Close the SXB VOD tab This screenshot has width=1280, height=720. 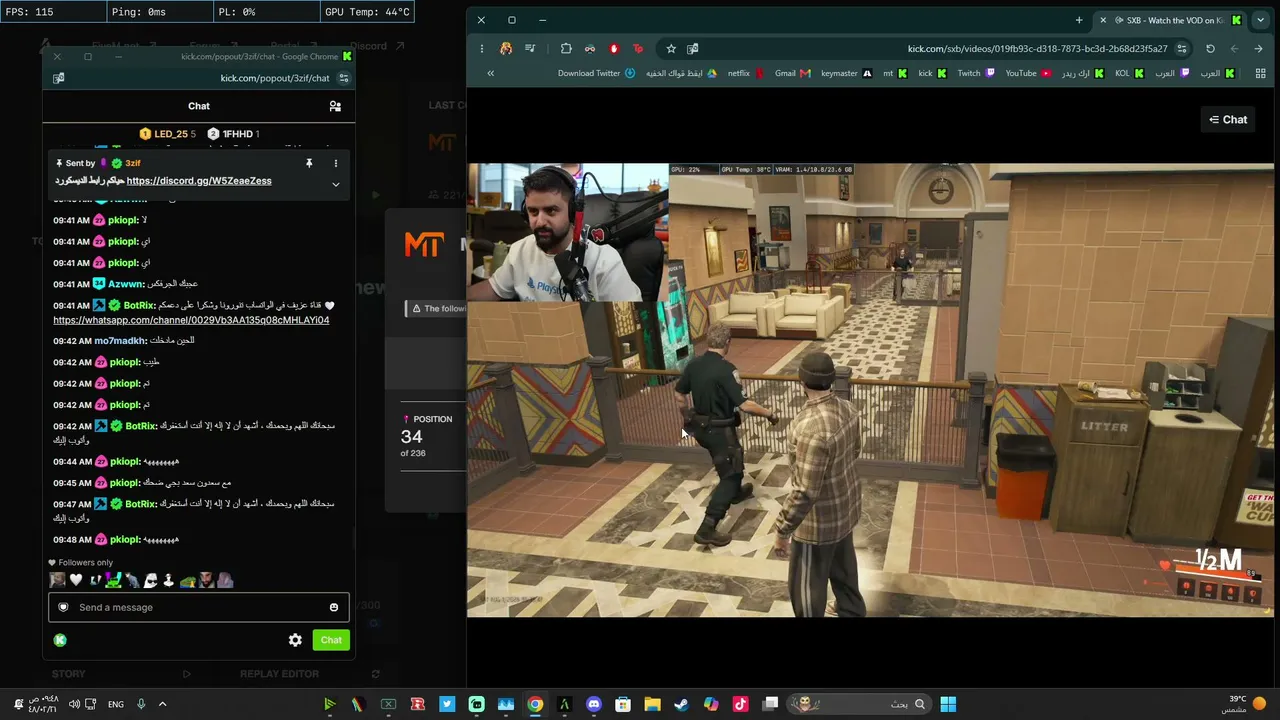point(1104,20)
